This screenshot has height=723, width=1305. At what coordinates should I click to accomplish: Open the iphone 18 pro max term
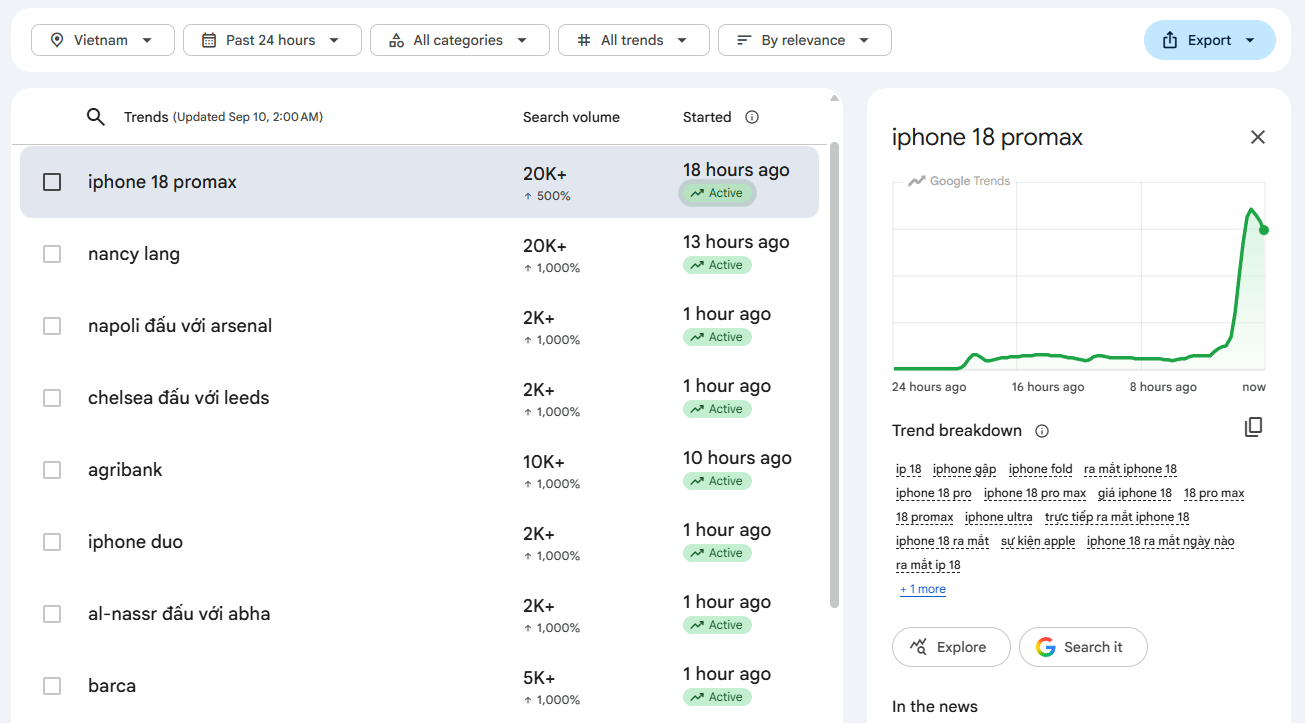click(x=1035, y=493)
